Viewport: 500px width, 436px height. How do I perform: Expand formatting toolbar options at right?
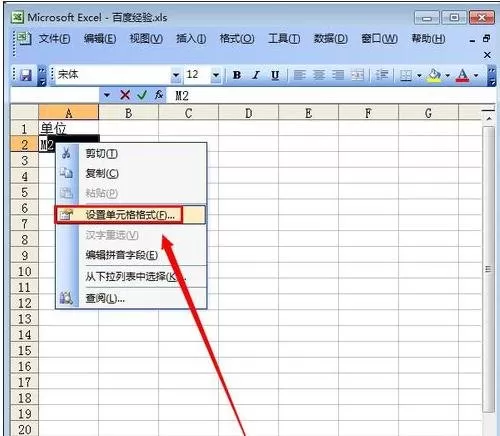click(x=491, y=76)
